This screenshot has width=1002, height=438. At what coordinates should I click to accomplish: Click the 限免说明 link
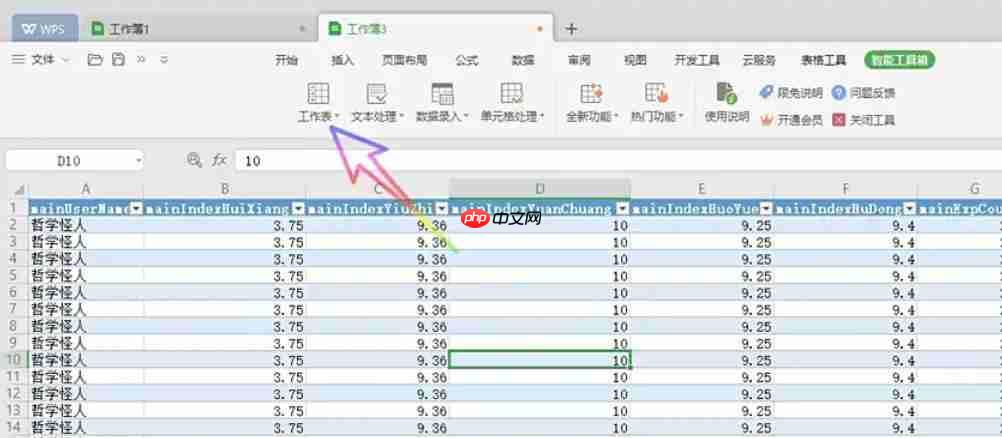tap(791, 93)
